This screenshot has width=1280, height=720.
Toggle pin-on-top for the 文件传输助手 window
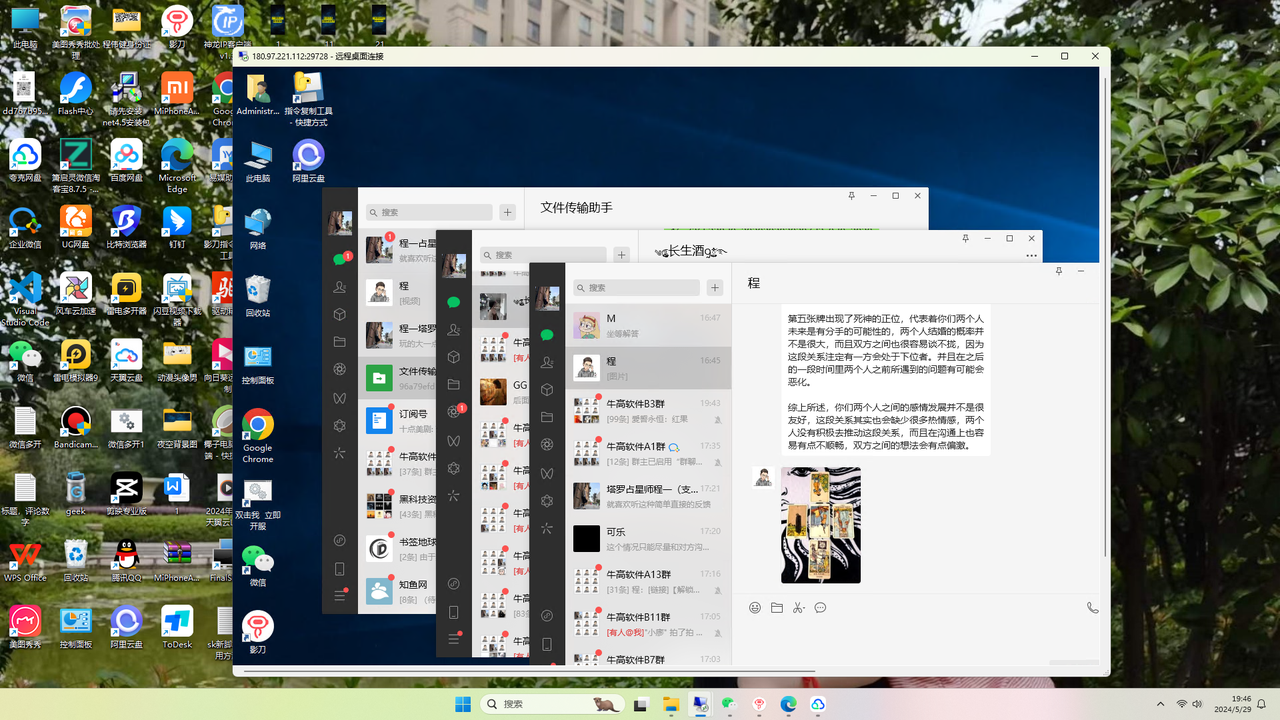(851, 196)
